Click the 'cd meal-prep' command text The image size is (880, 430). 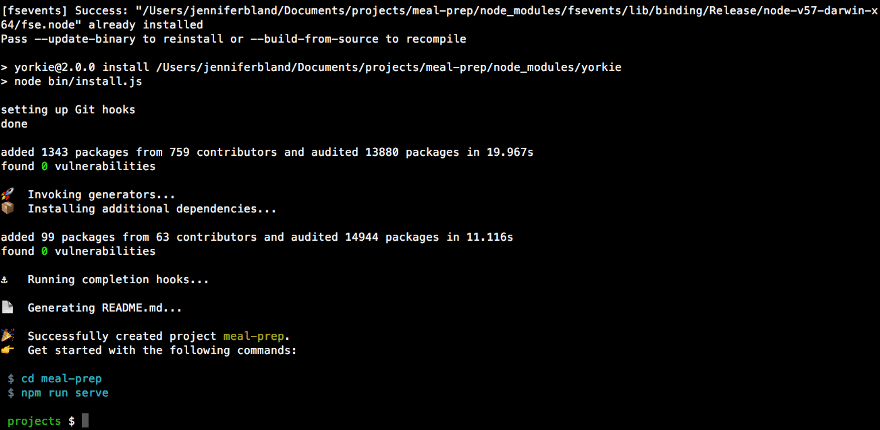61,379
